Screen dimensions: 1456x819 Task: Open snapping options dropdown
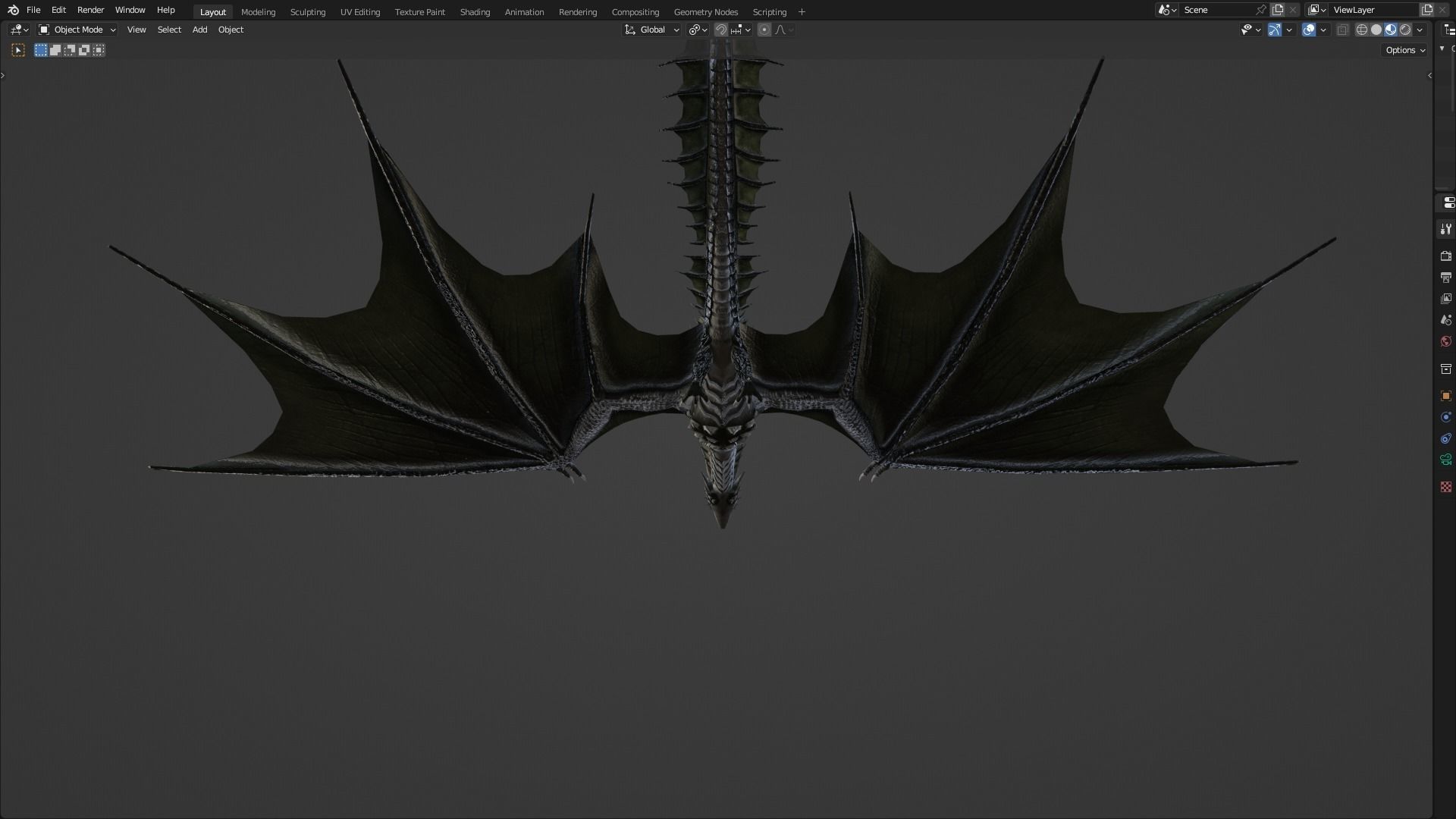(x=740, y=30)
